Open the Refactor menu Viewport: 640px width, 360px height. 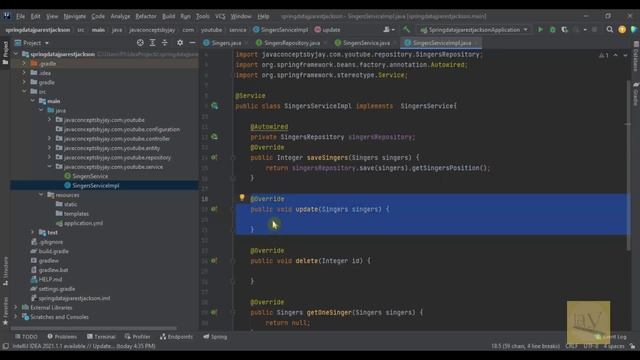click(x=146, y=16)
